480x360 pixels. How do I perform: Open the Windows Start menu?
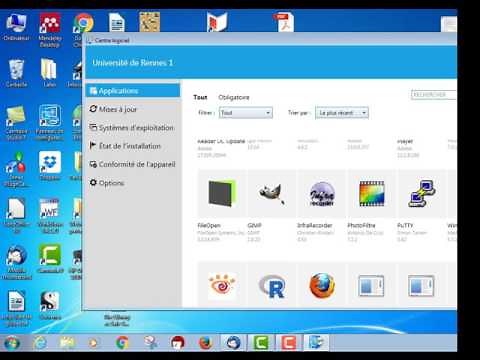(12, 343)
